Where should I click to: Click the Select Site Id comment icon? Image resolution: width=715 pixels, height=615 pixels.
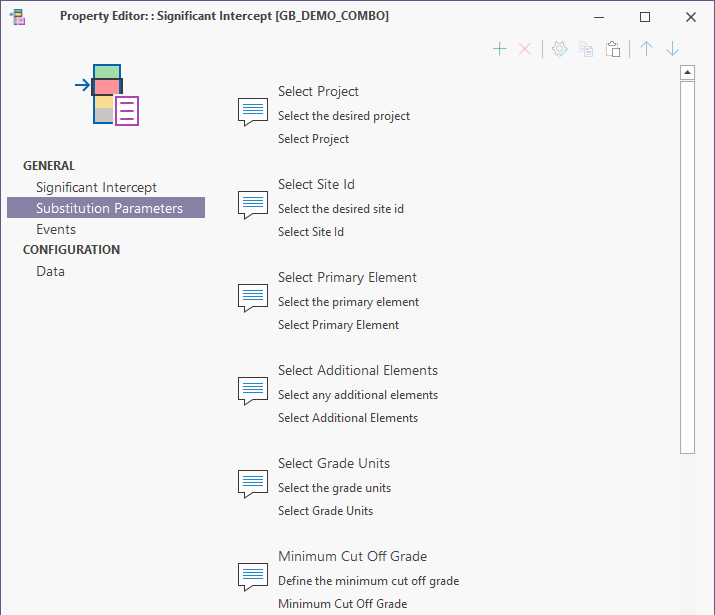[x=253, y=205]
